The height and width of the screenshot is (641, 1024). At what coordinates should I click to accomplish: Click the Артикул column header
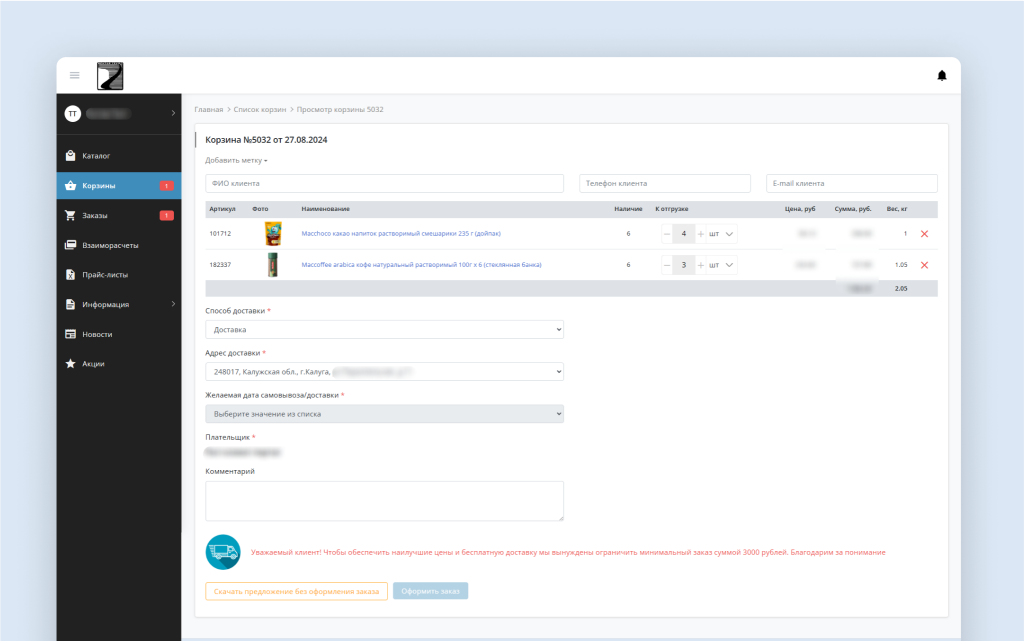(x=223, y=209)
